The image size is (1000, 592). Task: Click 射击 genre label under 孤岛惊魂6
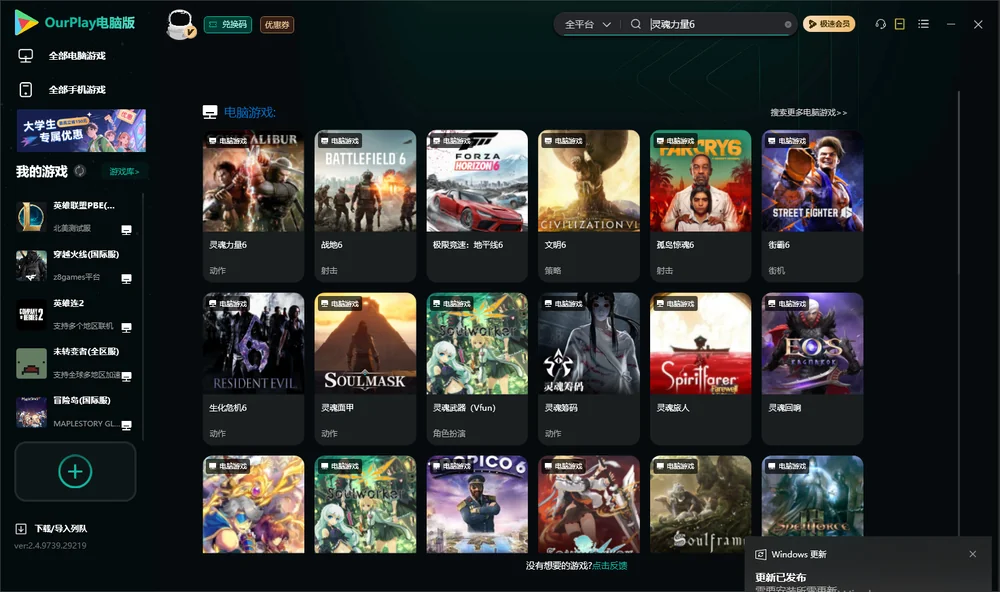[x=665, y=270]
